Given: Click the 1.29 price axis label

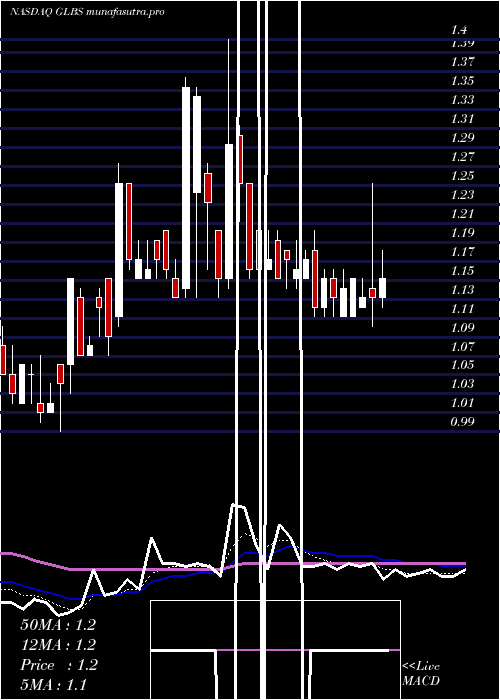Looking at the screenshot, I should coord(462,138).
